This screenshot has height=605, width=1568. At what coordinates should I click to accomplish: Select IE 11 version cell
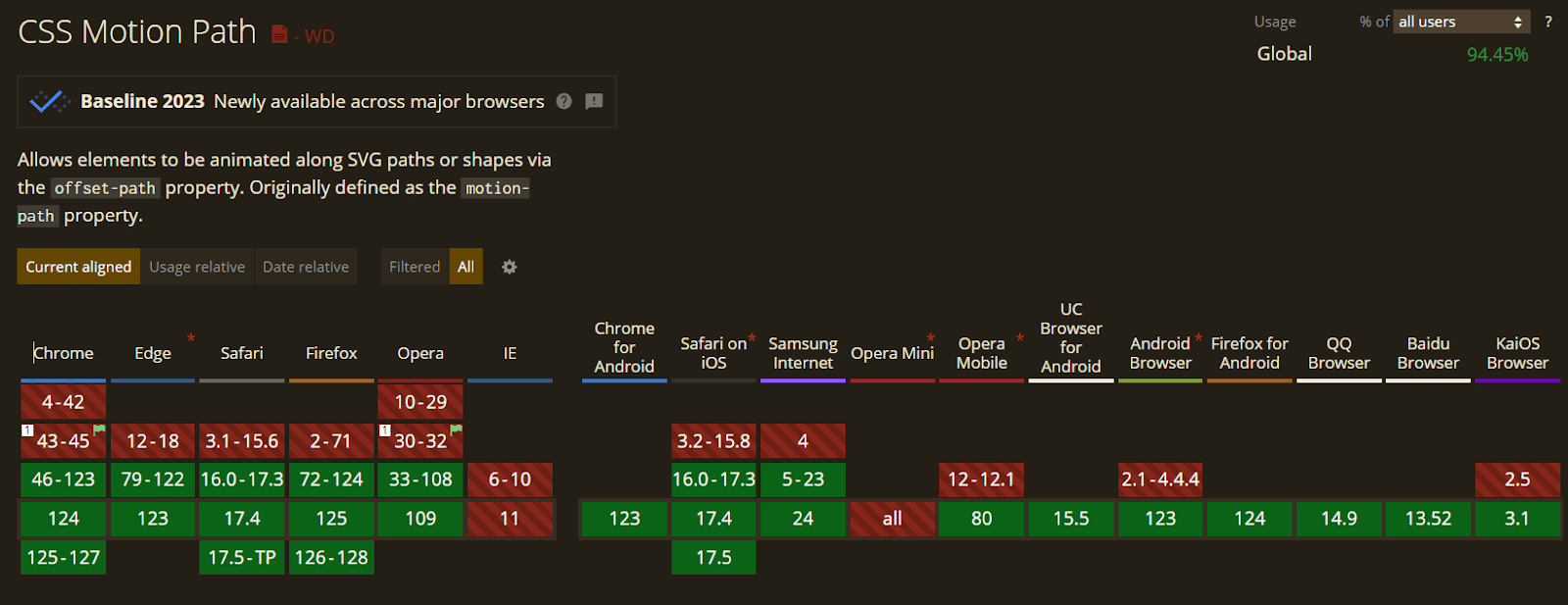[510, 519]
